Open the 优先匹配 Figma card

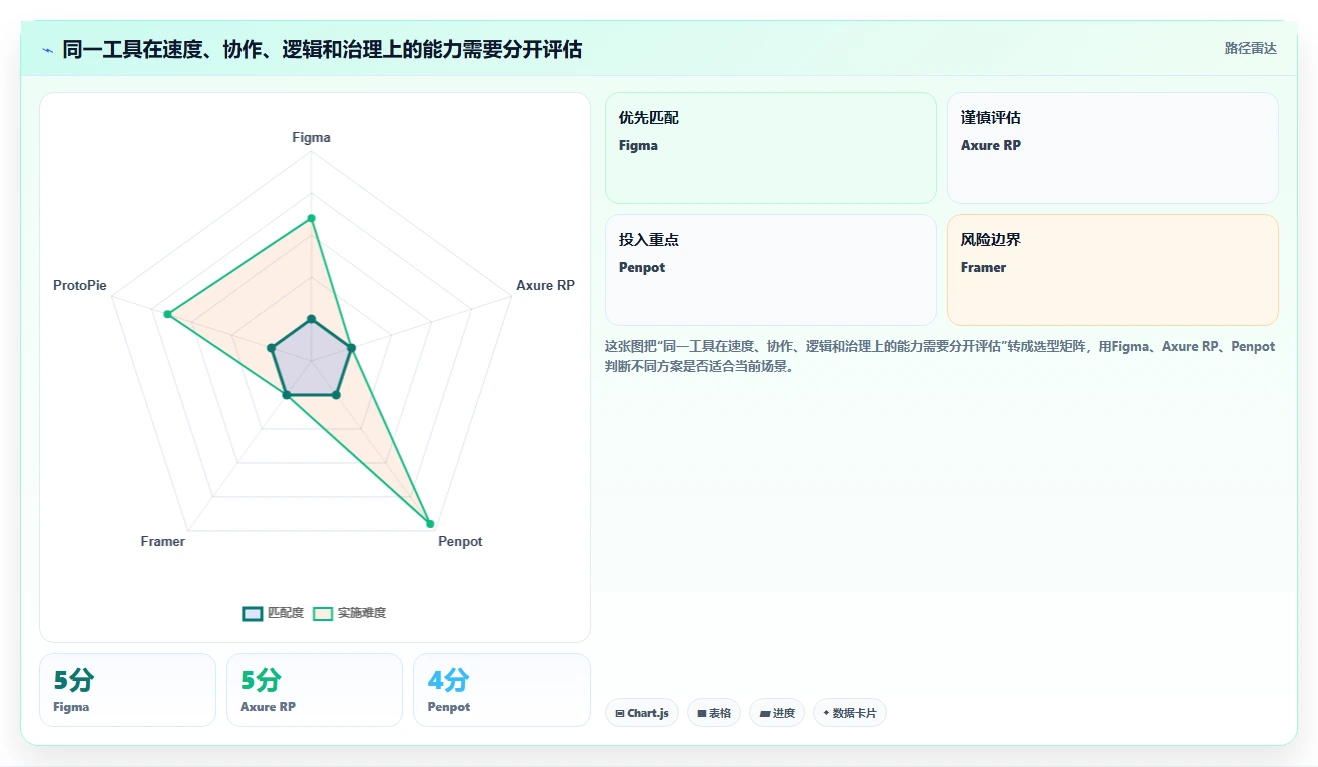click(x=771, y=148)
